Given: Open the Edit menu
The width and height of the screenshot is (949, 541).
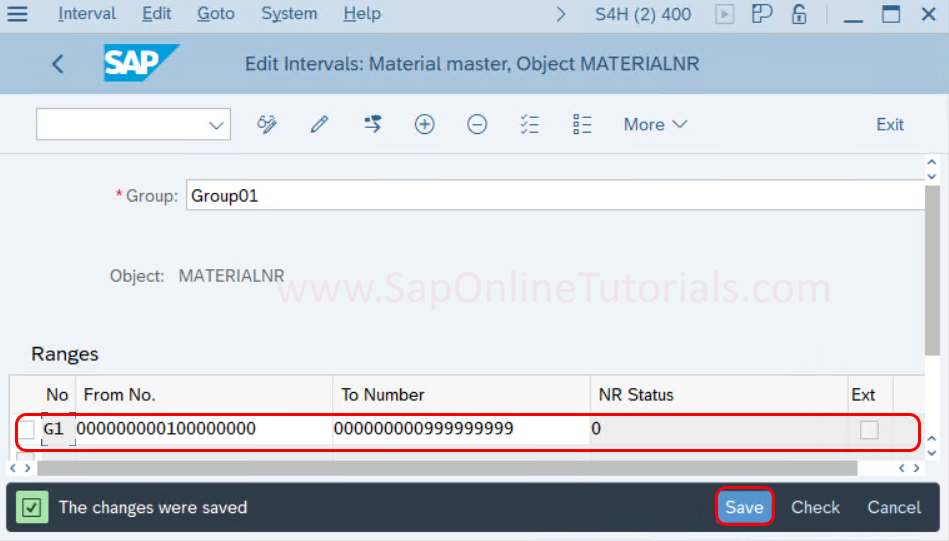Looking at the screenshot, I should 156,13.
